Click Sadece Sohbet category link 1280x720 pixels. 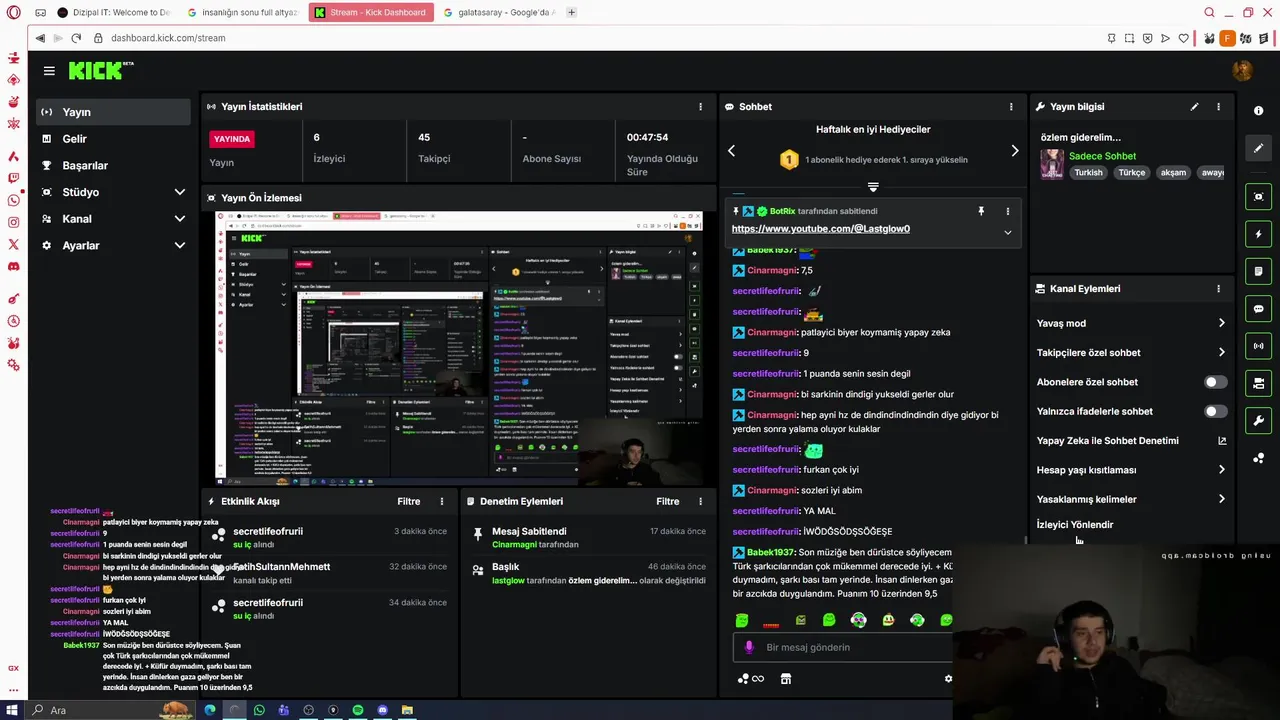coord(1102,156)
